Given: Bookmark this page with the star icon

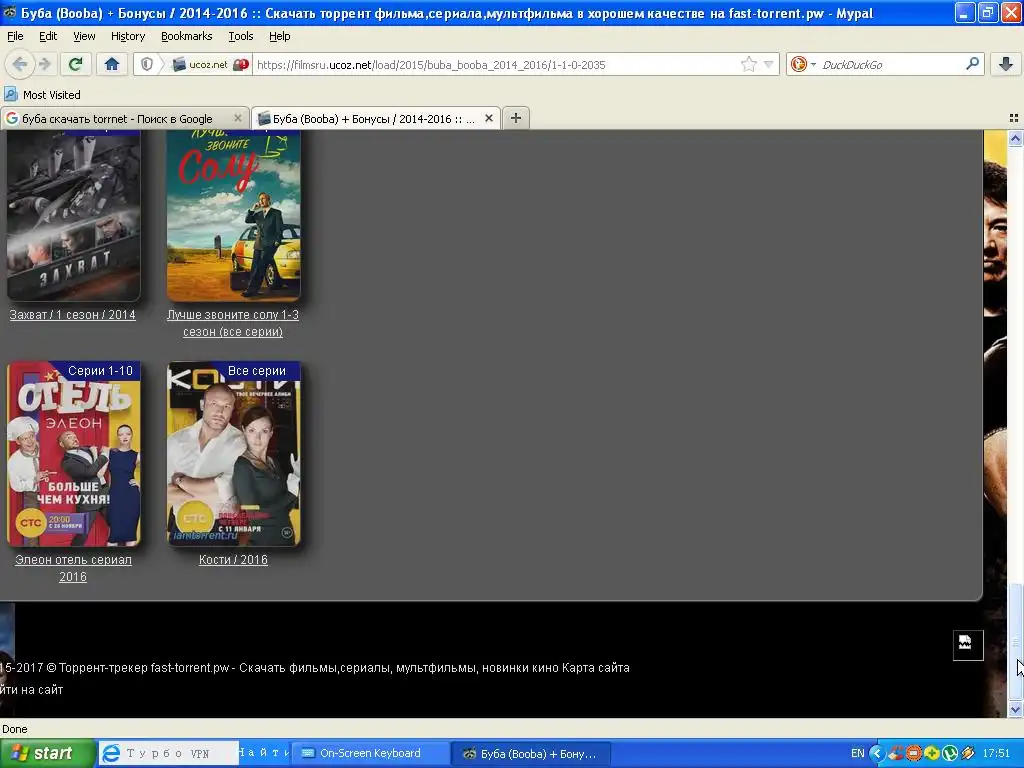Looking at the screenshot, I should coord(748,64).
